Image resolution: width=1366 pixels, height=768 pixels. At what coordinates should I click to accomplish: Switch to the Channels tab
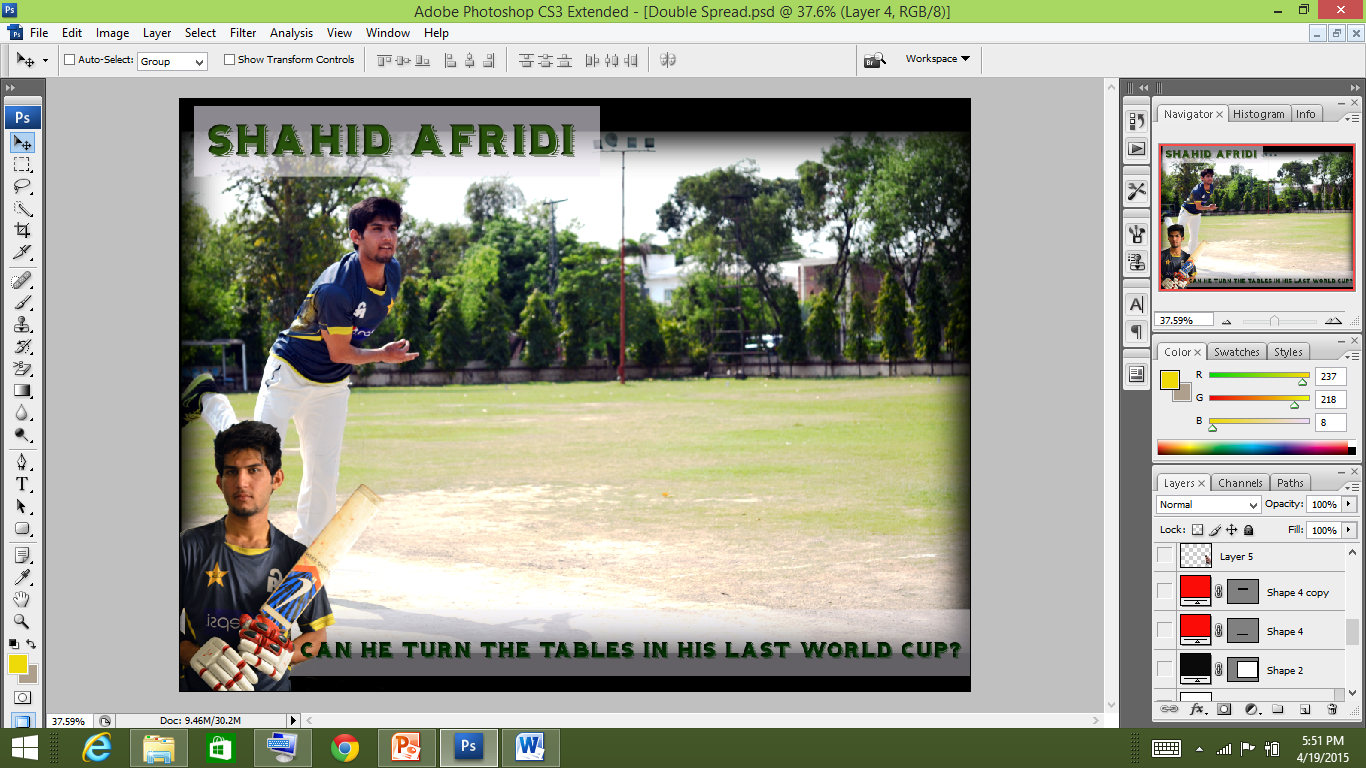point(1240,483)
